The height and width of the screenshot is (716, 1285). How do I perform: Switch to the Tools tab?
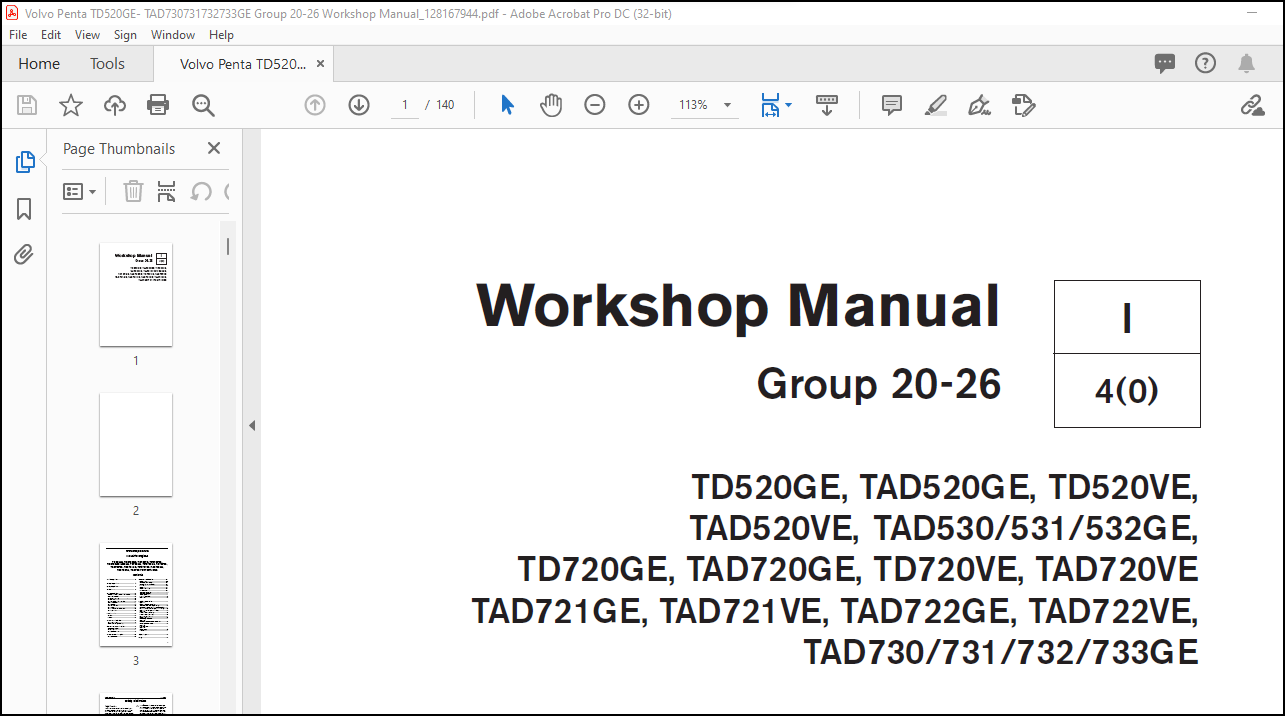point(107,64)
